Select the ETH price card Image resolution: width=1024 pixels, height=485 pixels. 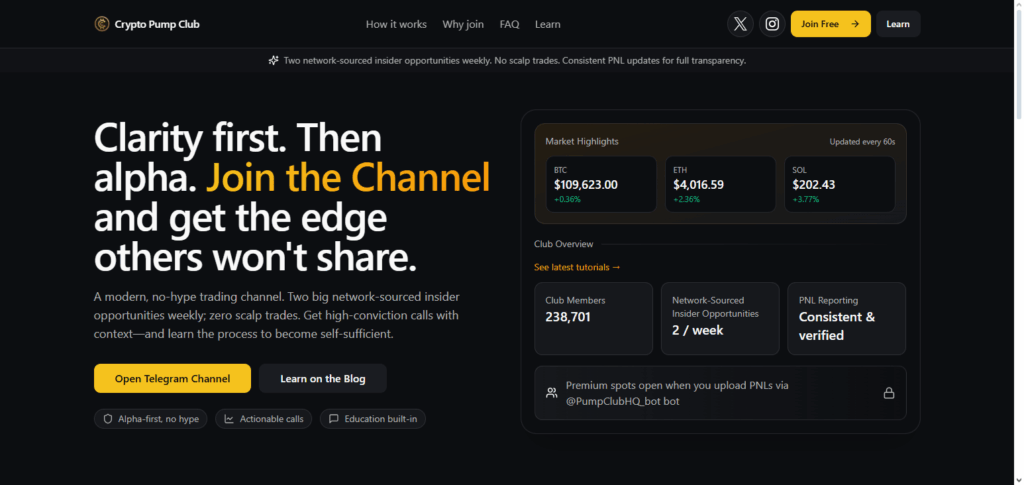tap(720, 184)
